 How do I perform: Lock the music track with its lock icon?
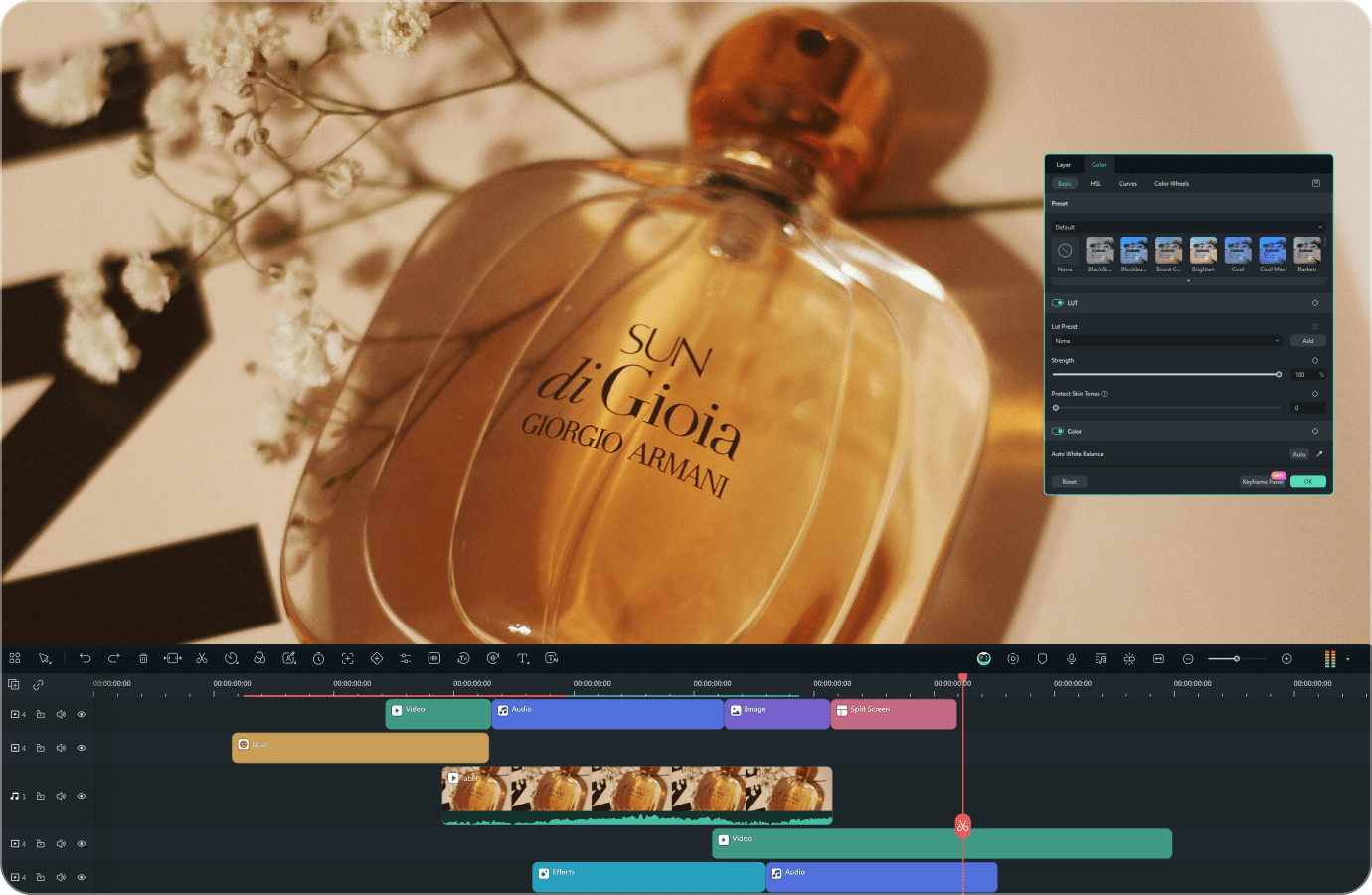(41, 796)
